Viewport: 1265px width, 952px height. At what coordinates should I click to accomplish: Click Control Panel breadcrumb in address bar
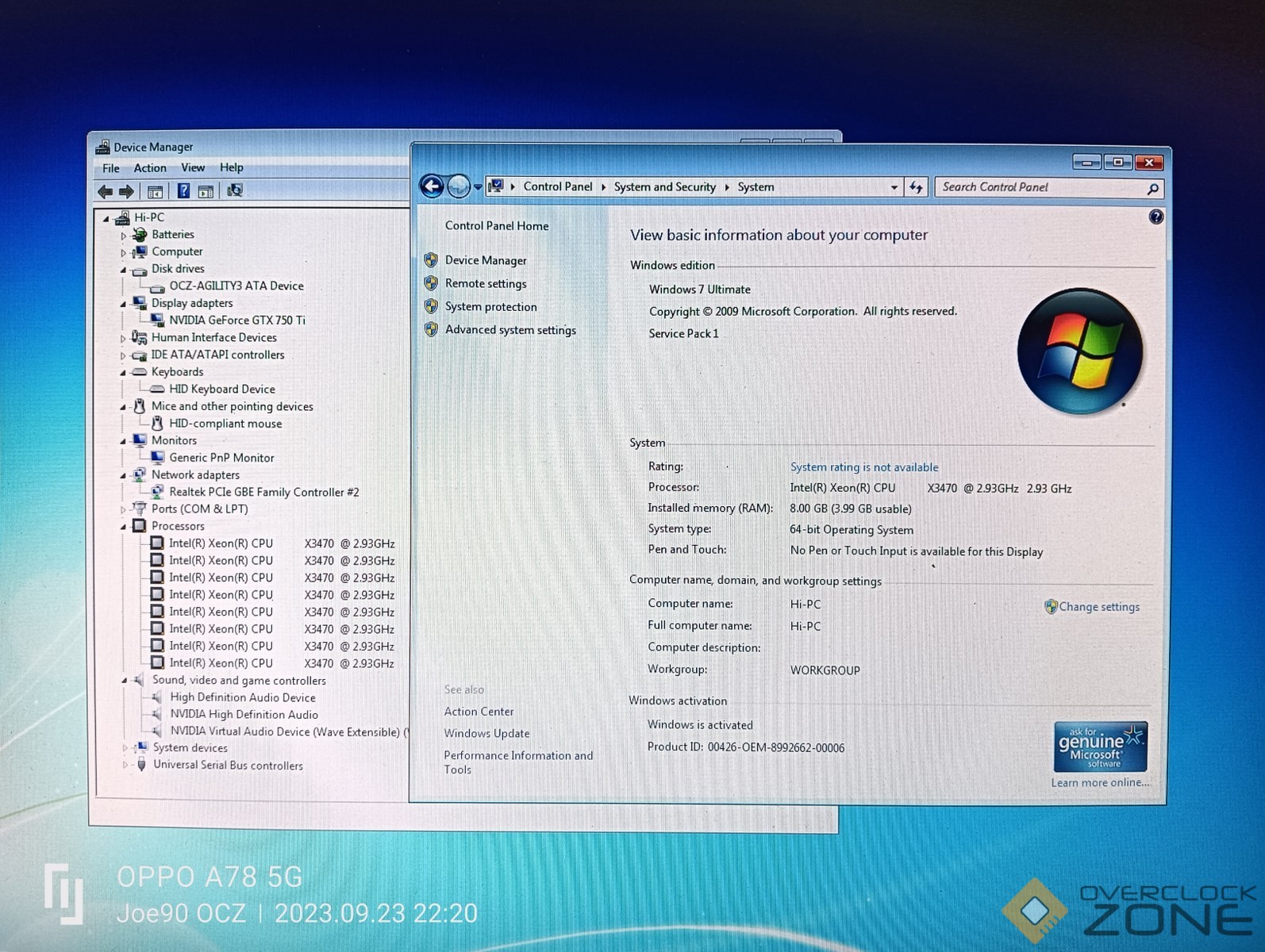558,186
